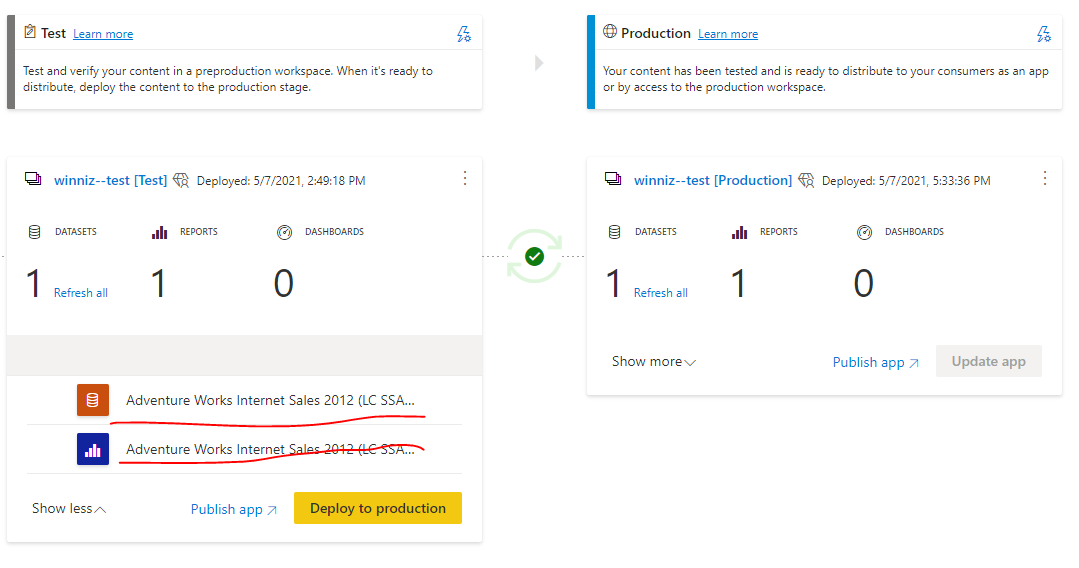Click the Reports bar chart icon in Production card
This screenshot has width=1079, height=568.
[739, 233]
